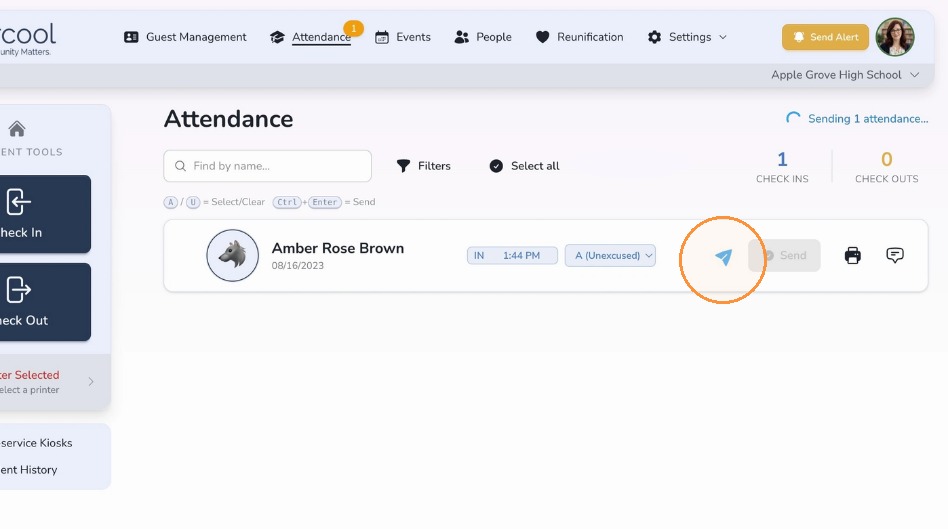Click the paper plane send icon

click(x=724, y=257)
